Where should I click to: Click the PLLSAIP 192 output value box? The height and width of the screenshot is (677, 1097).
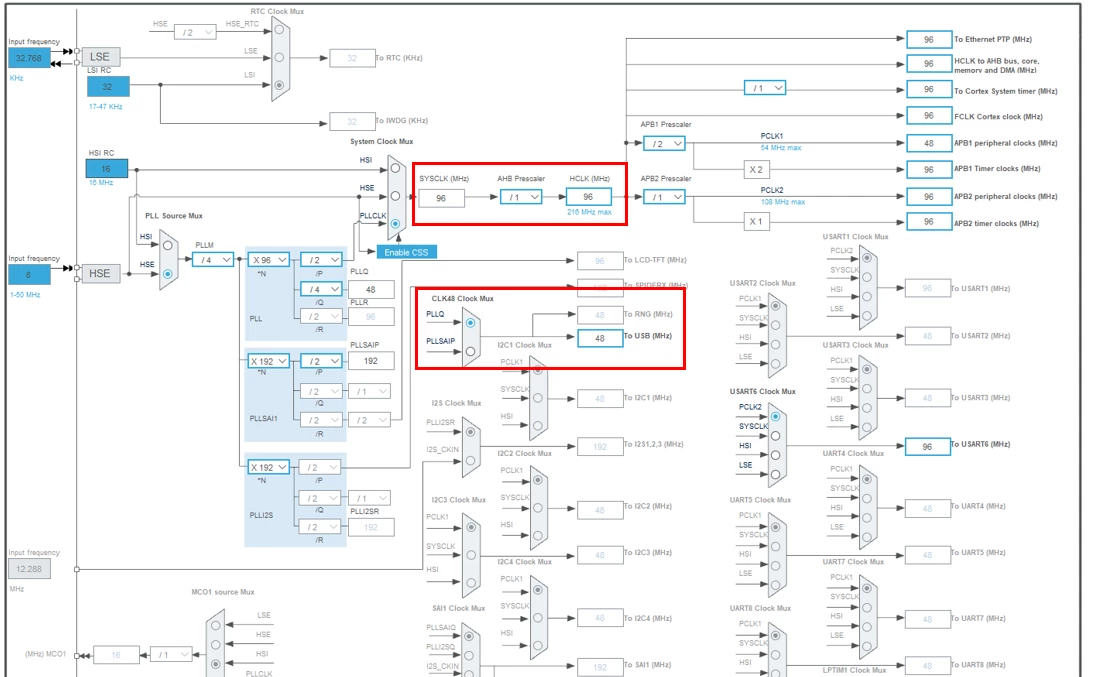pyautogui.click(x=371, y=362)
